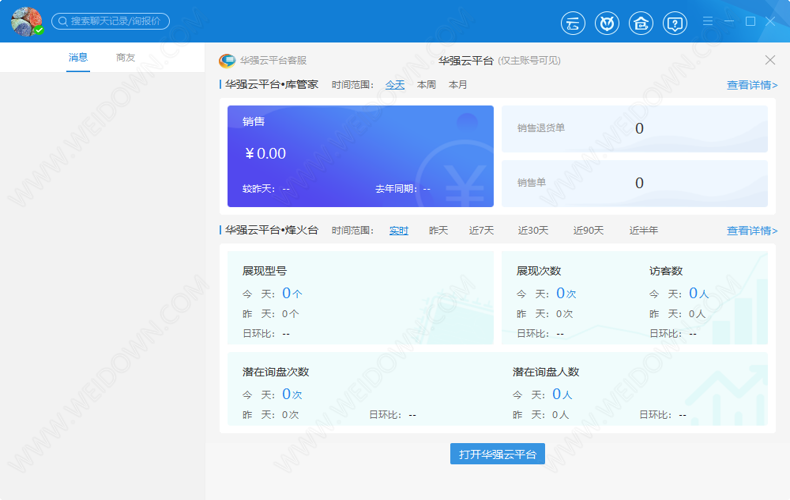Close the 华强云平台 panel with X
The height and width of the screenshot is (500, 790).
[769, 61]
